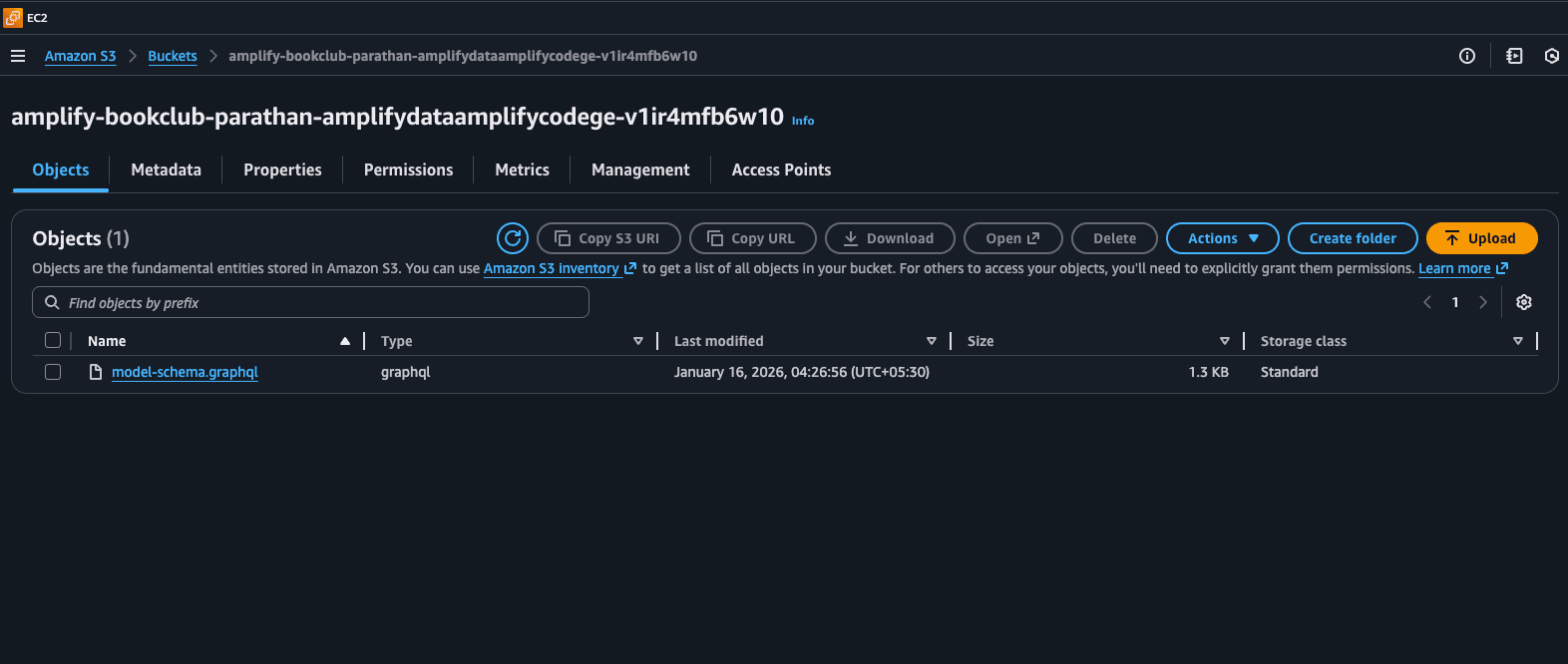Click the EC2 service icon
Viewport: 1568px width, 664px height.
click(x=13, y=18)
